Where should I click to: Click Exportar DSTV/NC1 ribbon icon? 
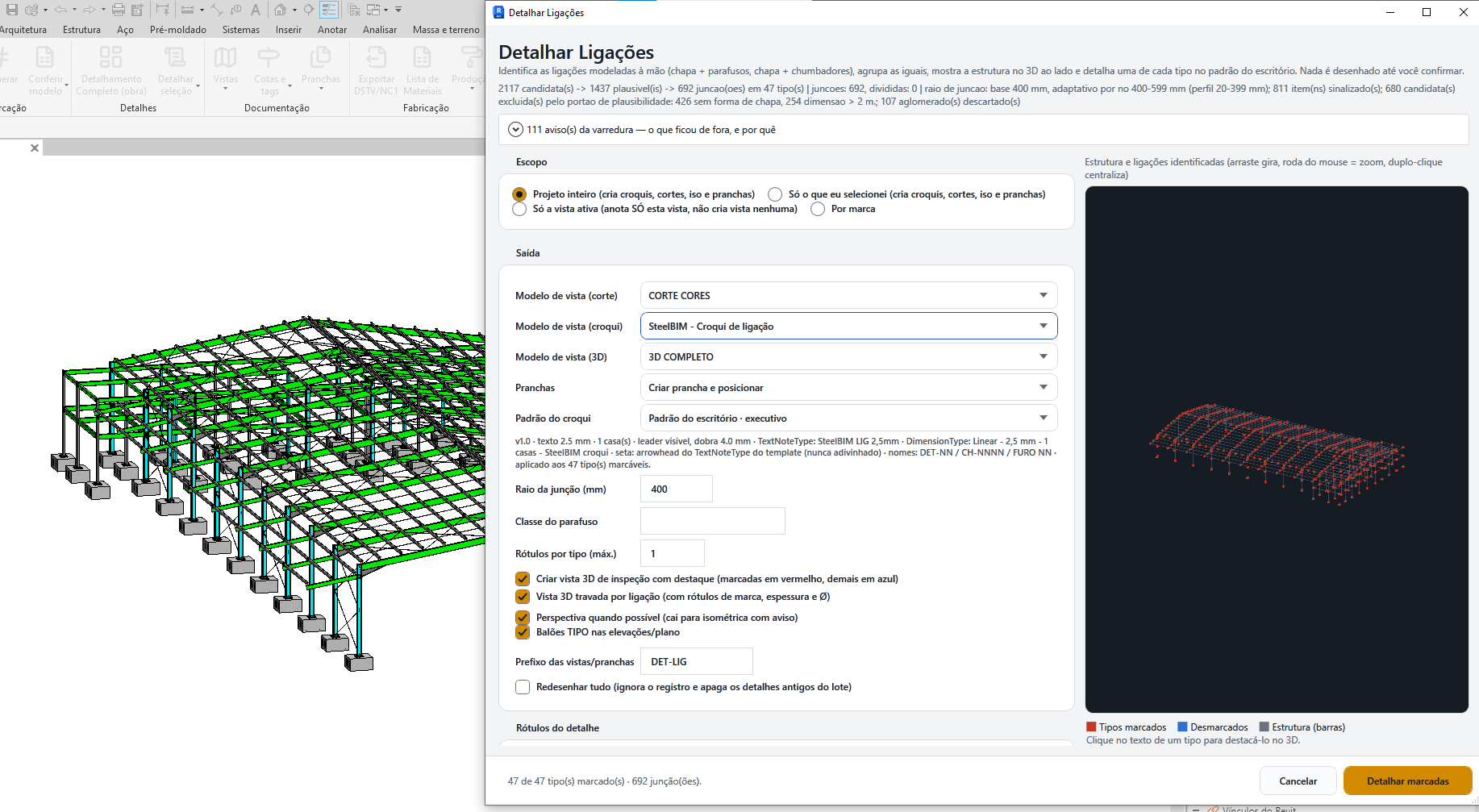pyautogui.click(x=377, y=58)
